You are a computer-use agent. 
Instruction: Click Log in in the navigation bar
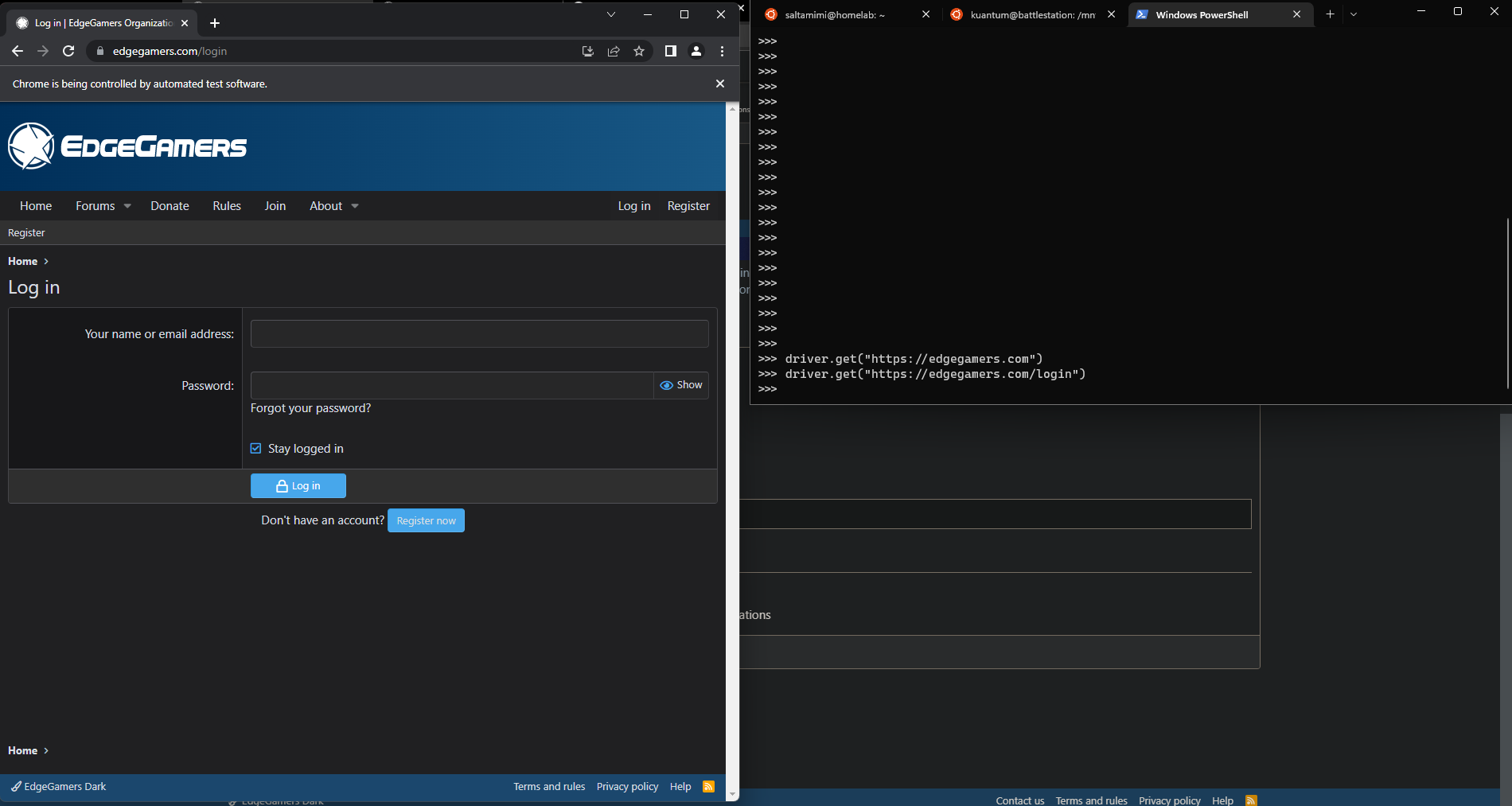point(634,206)
